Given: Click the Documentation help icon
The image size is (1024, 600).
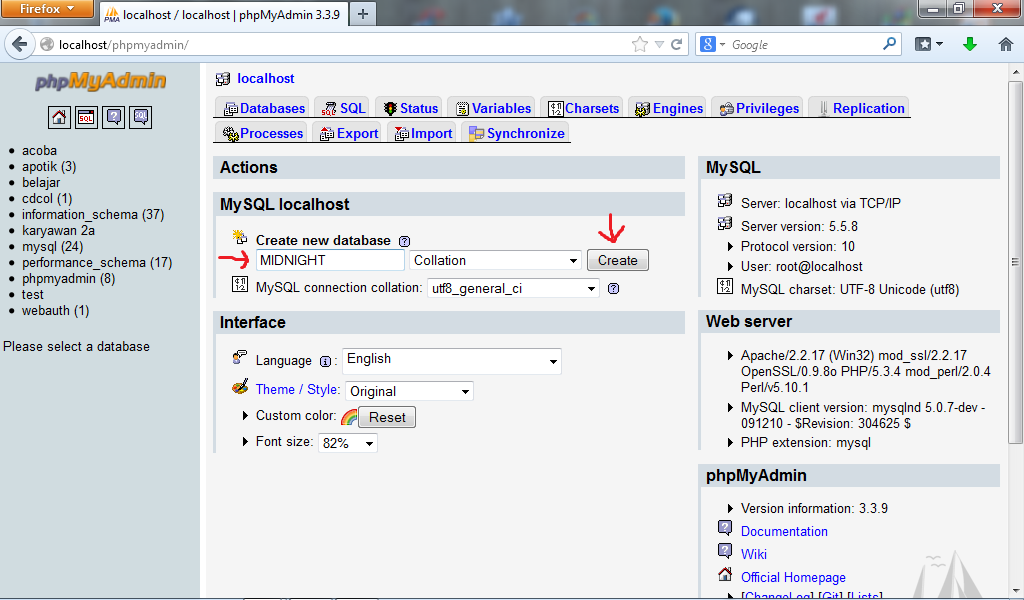Looking at the screenshot, I should [x=725, y=528].
